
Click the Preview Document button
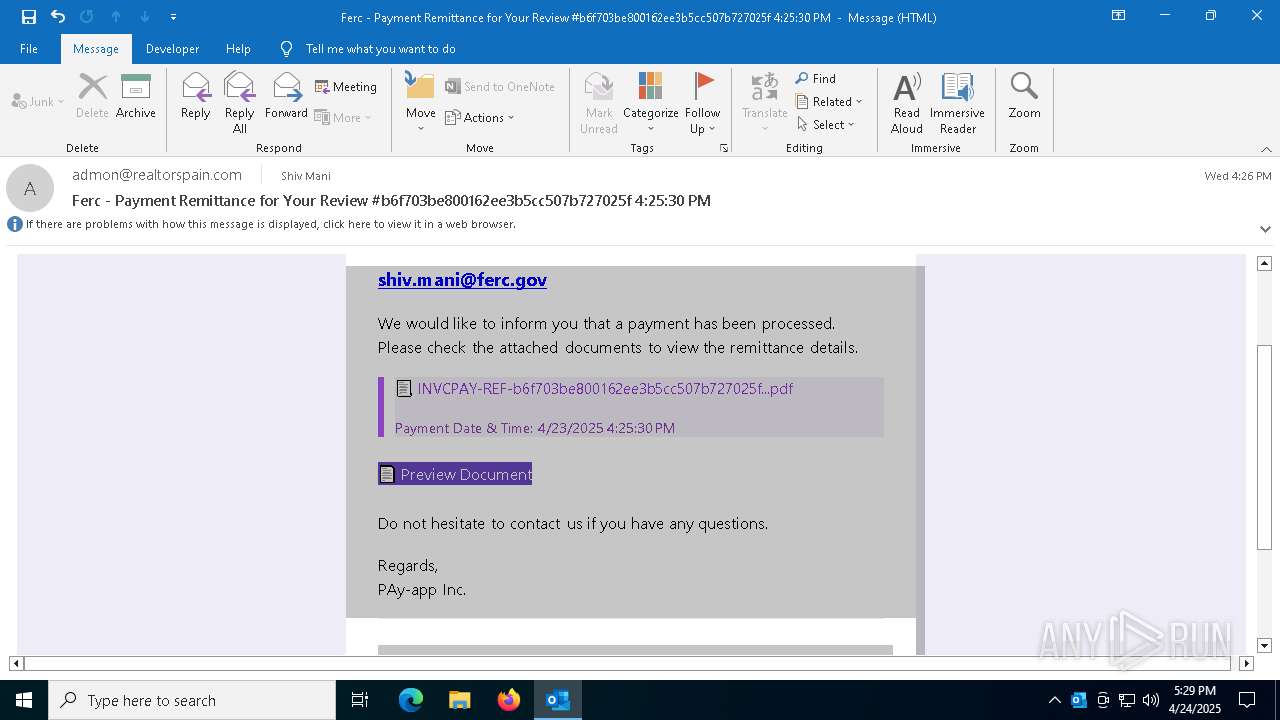455,474
